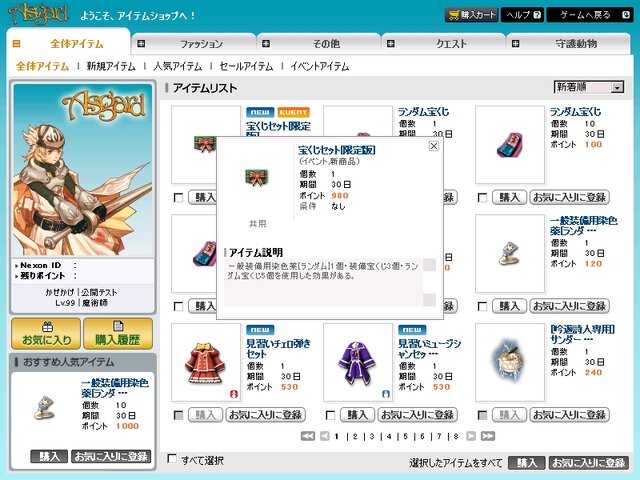The image size is (640, 480).
Task: Check the box for 見習いミュージシャンセット
Action: point(330,416)
